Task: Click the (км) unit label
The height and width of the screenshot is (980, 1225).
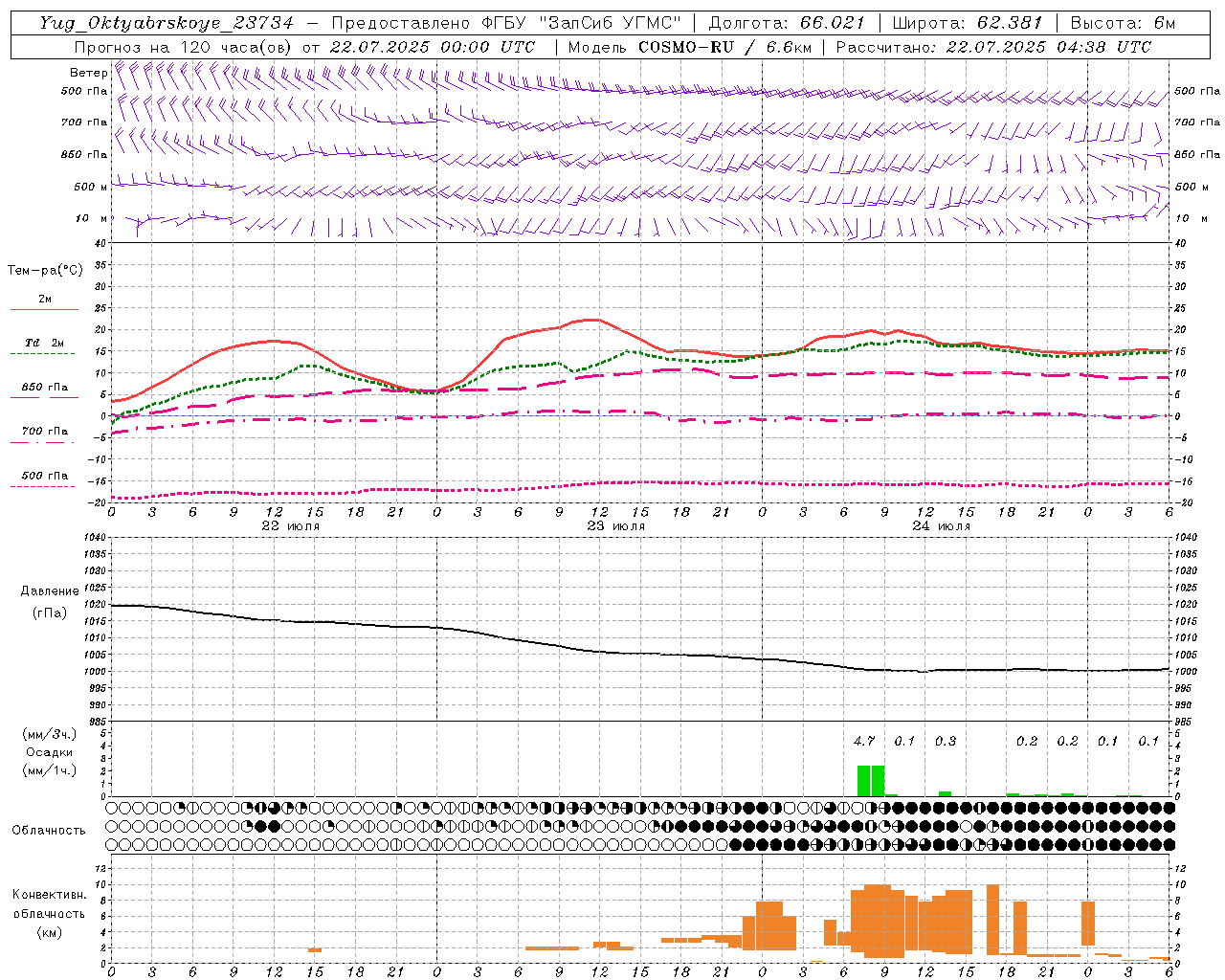Action: coord(49,931)
